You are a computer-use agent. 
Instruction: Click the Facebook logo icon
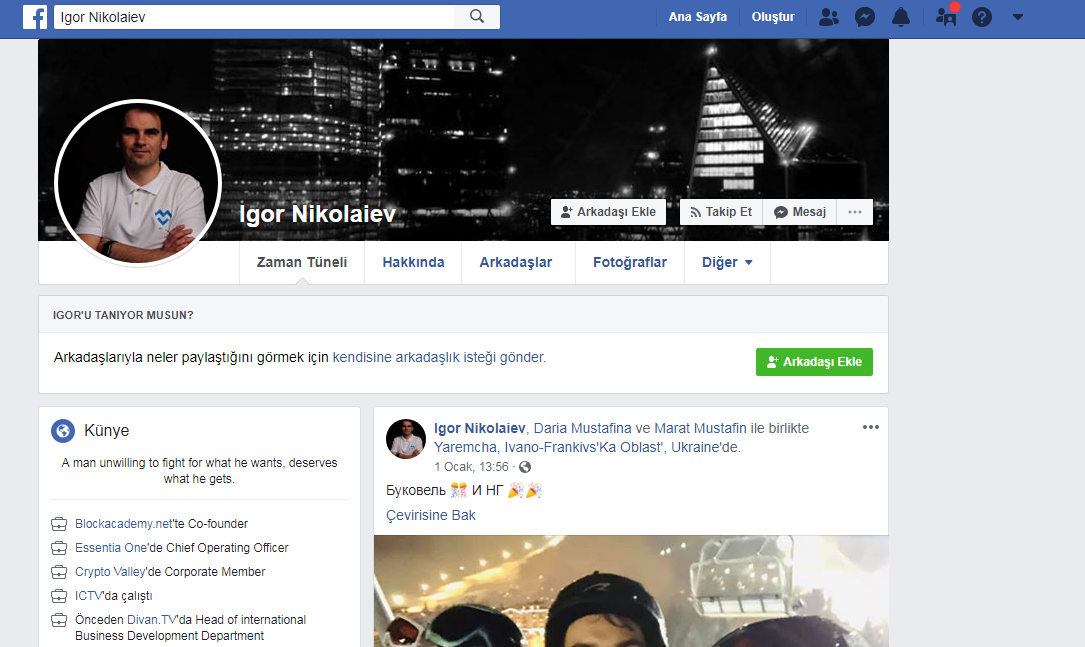coord(35,17)
